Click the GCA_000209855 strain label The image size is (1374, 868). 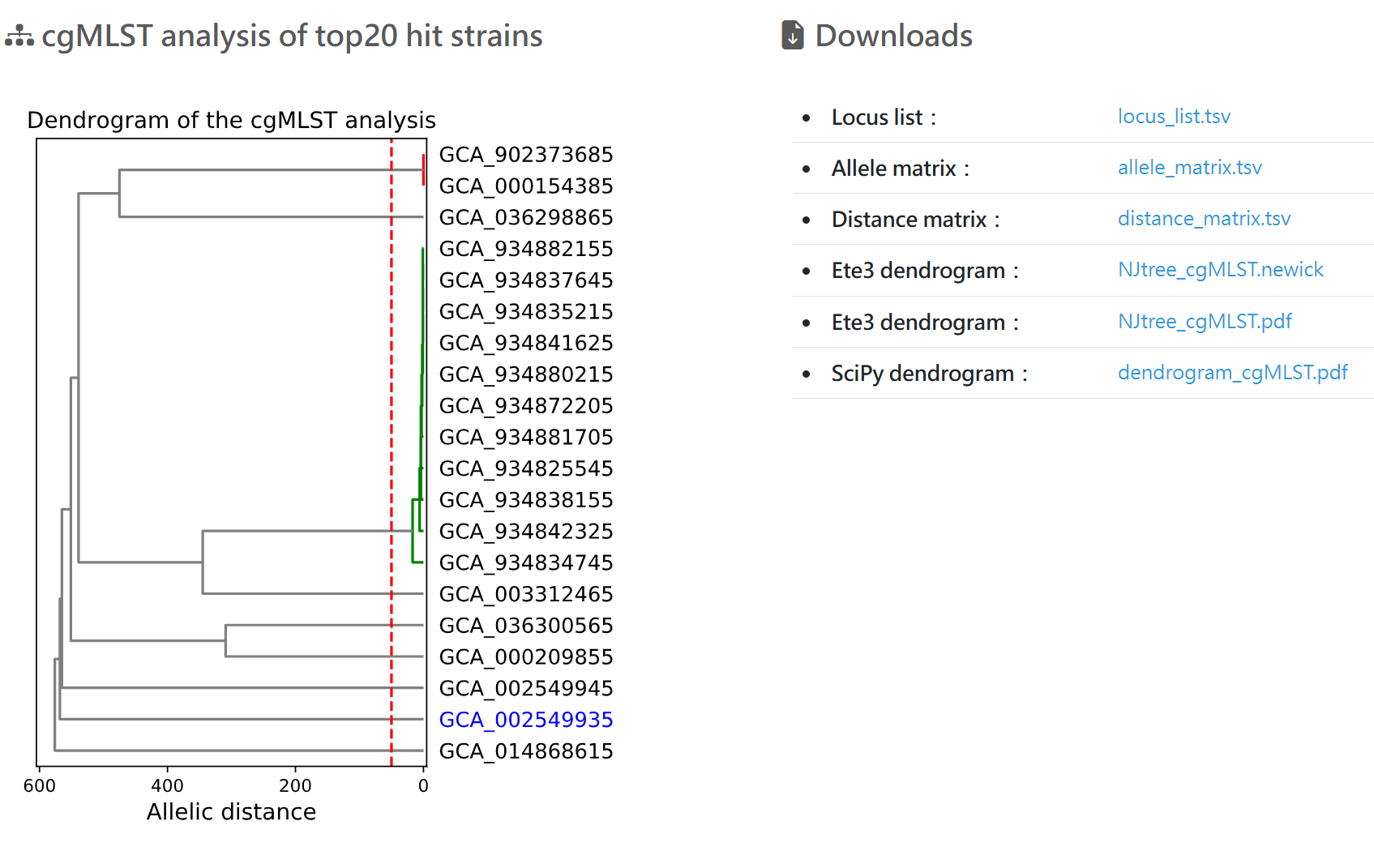click(525, 656)
